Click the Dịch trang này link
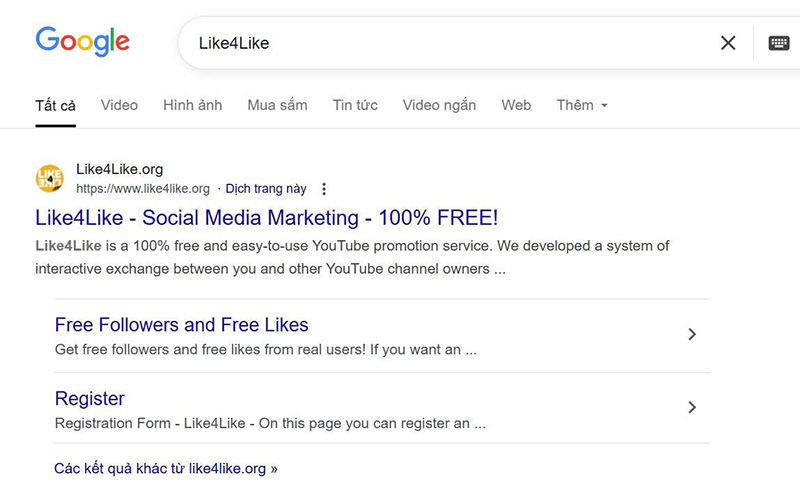The image size is (800, 504). [x=266, y=189]
